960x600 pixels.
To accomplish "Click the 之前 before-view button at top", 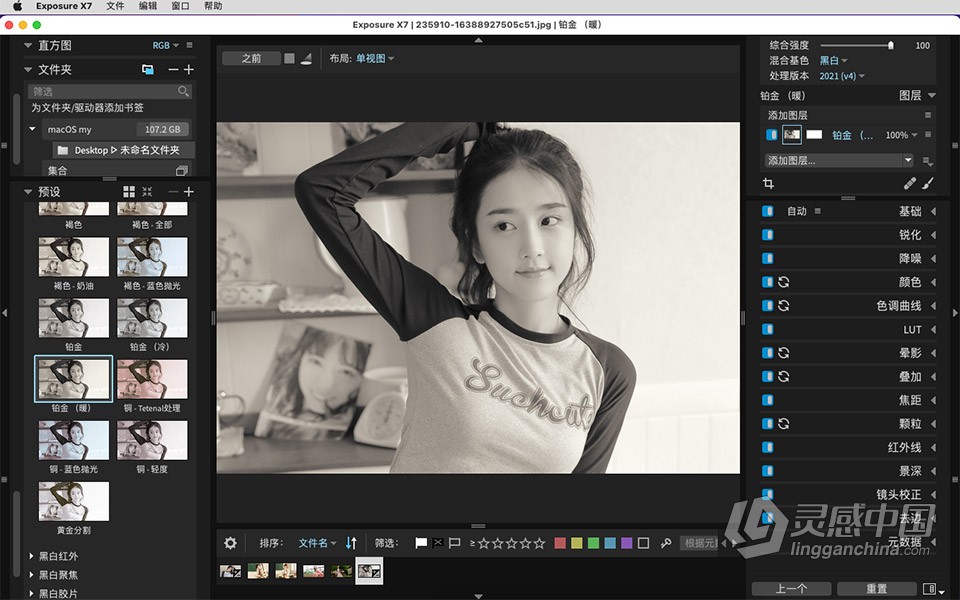I will (250, 59).
